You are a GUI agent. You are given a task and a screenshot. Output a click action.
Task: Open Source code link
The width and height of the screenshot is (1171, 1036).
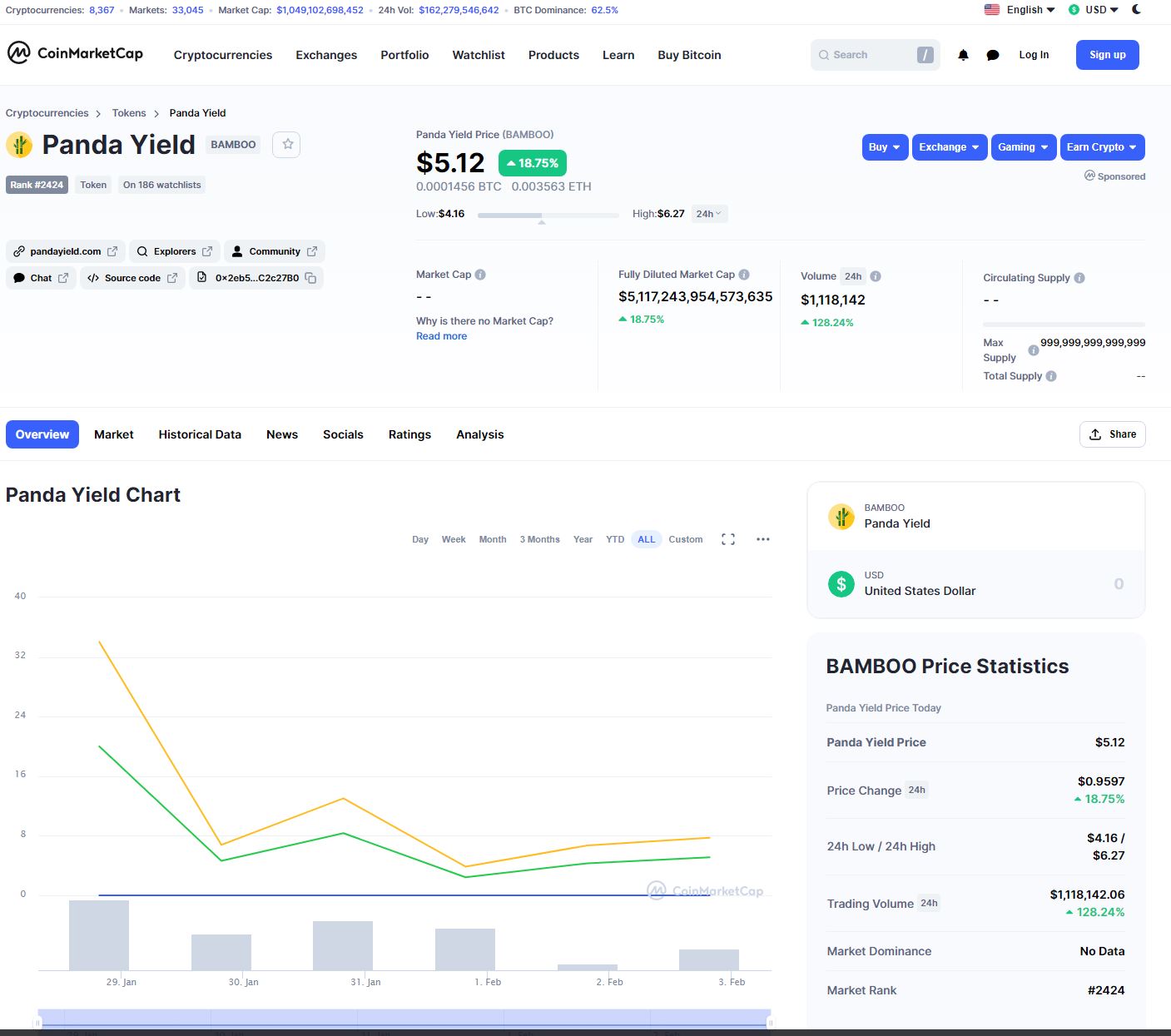point(132,278)
